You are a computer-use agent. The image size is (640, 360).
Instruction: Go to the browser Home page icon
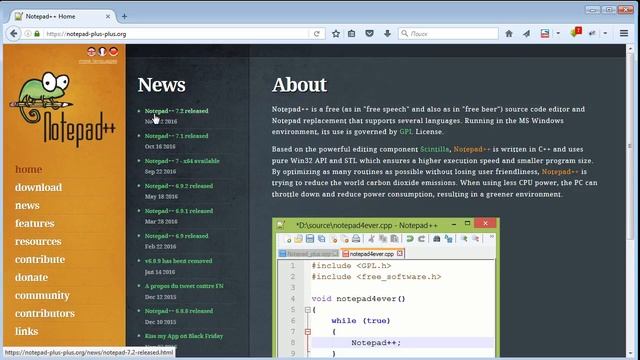point(509,34)
